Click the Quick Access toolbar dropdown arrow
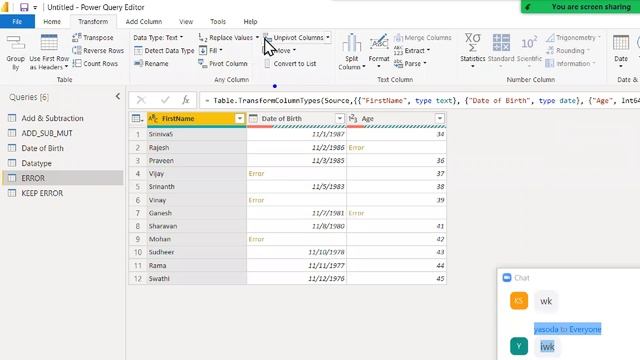640x360 pixels. pos(35,7)
